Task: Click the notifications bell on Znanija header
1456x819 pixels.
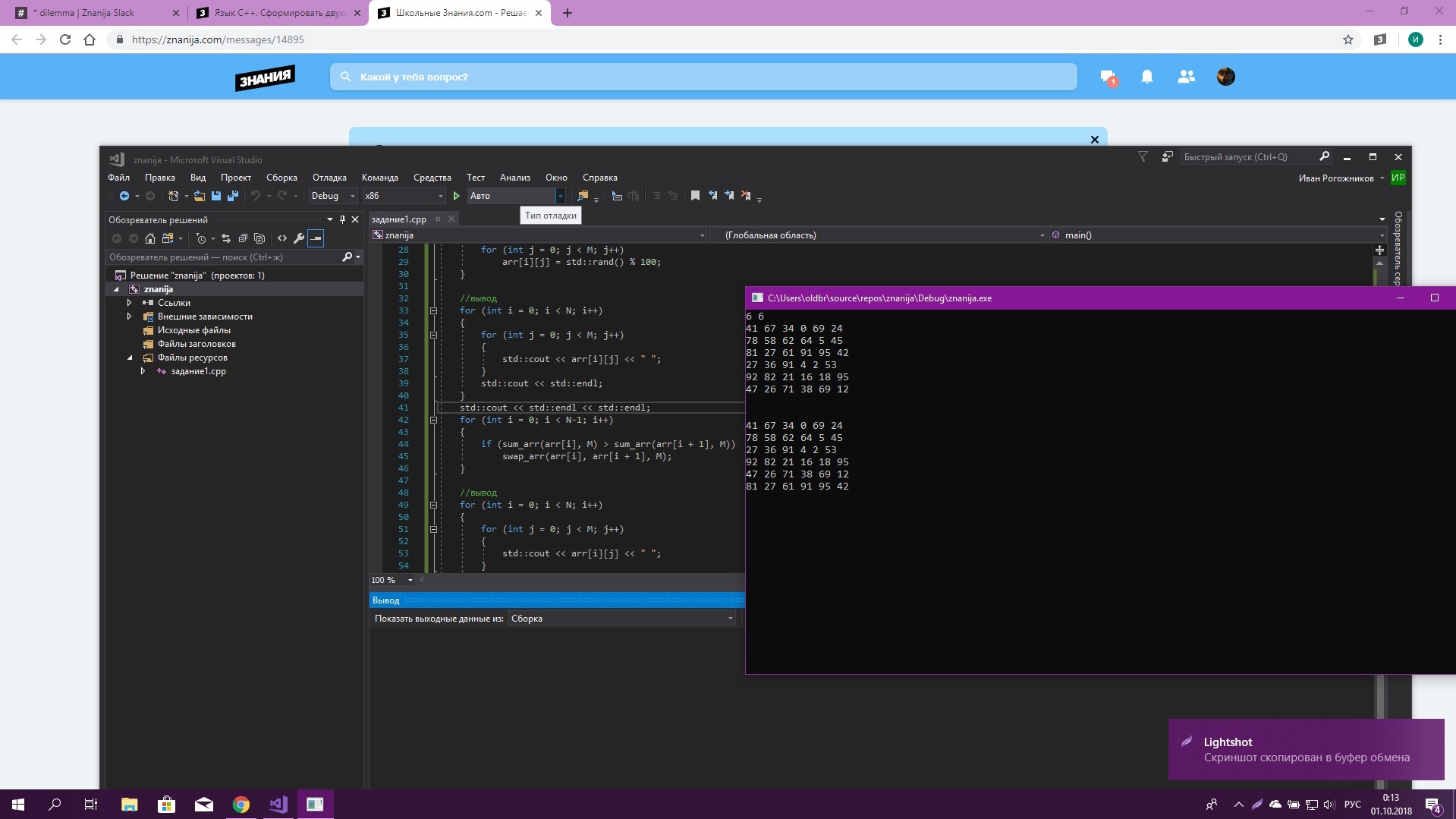Action: 1146,77
